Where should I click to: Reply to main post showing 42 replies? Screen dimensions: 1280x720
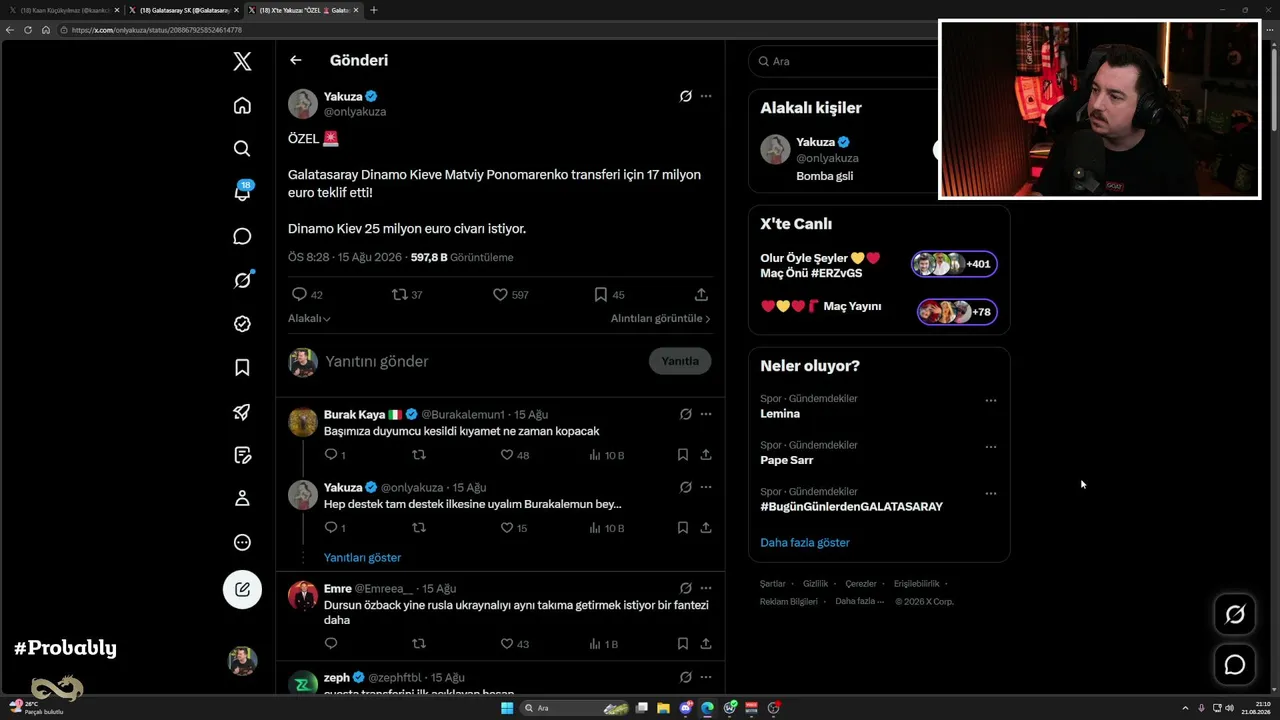(x=307, y=295)
